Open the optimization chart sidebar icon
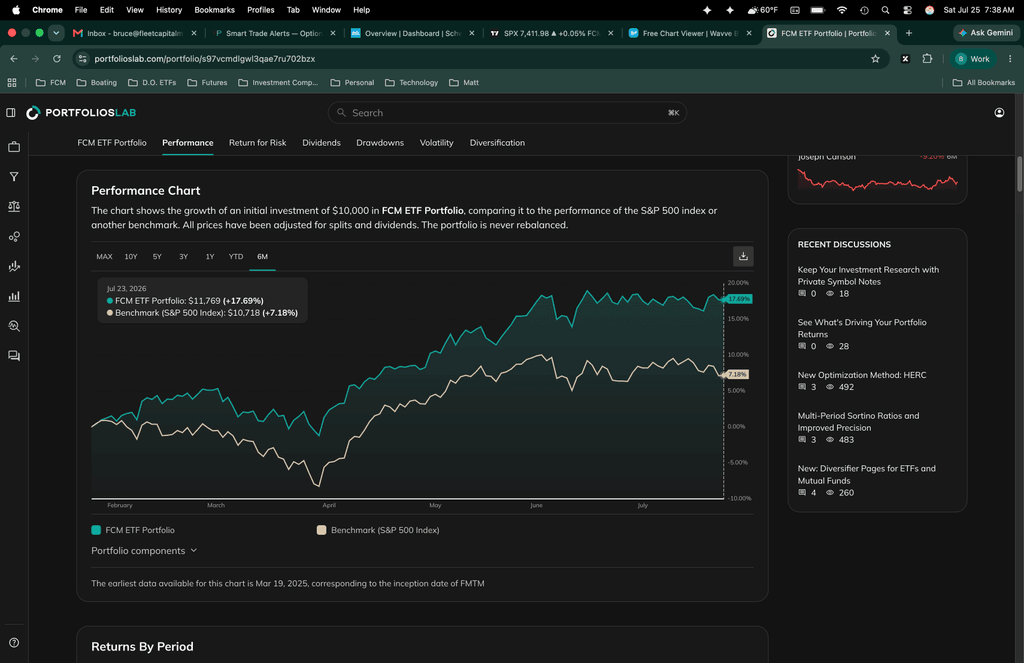The height and width of the screenshot is (663, 1024). (14, 267)
